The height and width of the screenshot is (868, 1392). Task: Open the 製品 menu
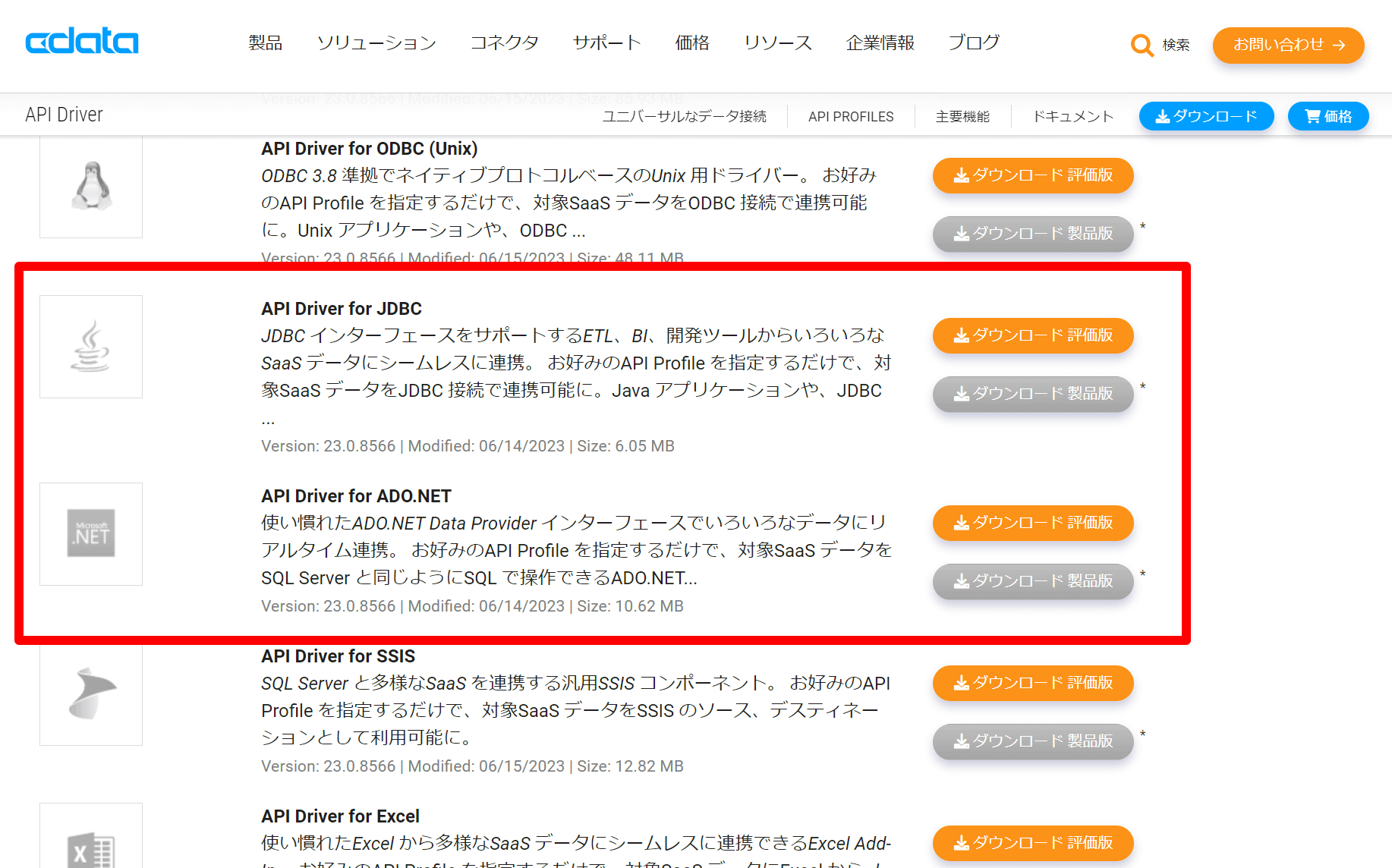point(266,43)
